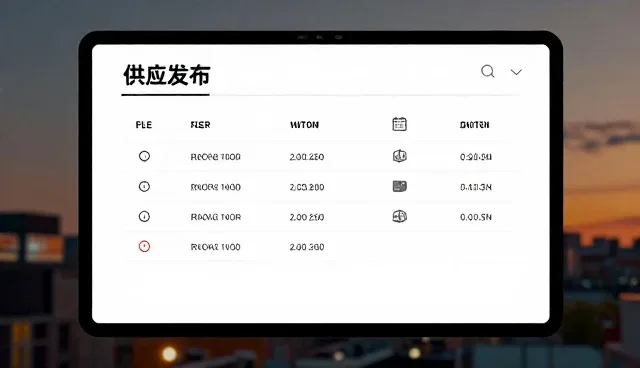Screen dimensions: 640x368
Task: Click the dark filled square icon
Action: 400,186
